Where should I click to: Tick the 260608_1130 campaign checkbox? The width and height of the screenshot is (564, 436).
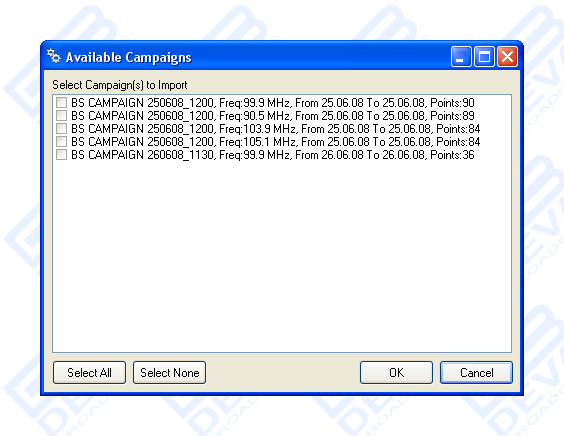pyautogui.click(x=62, y=155)
